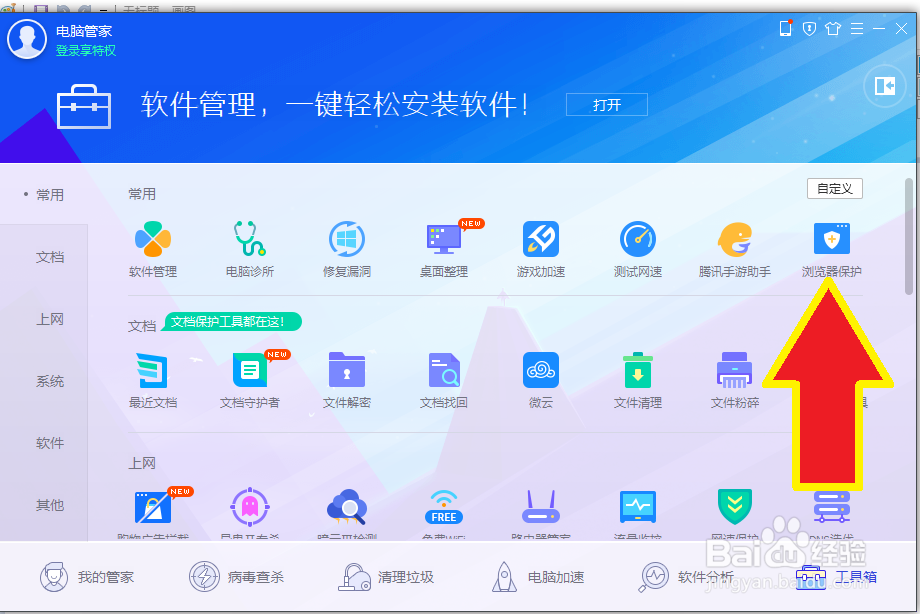Image resolution: width=920 pixels, height=614 pixels.
Task: Open 文件粉碎 shredder tool
Action: point(735,380)
